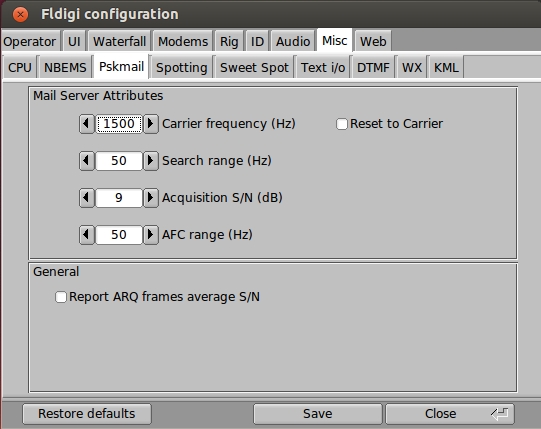
Task: Open the Spotting sub-tab
Action: point(181,68)
